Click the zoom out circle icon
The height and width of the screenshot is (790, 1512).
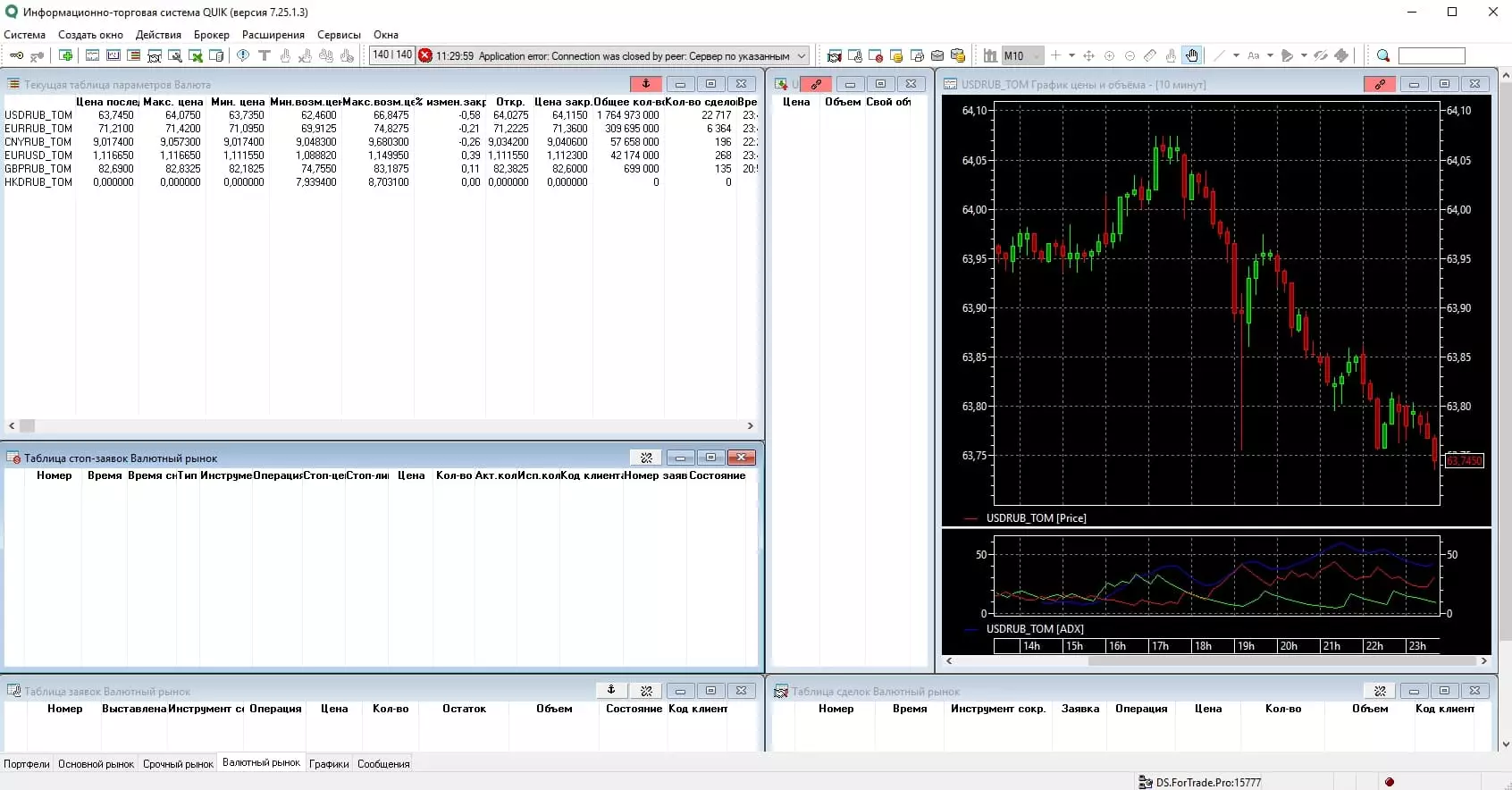point(1130,55)
